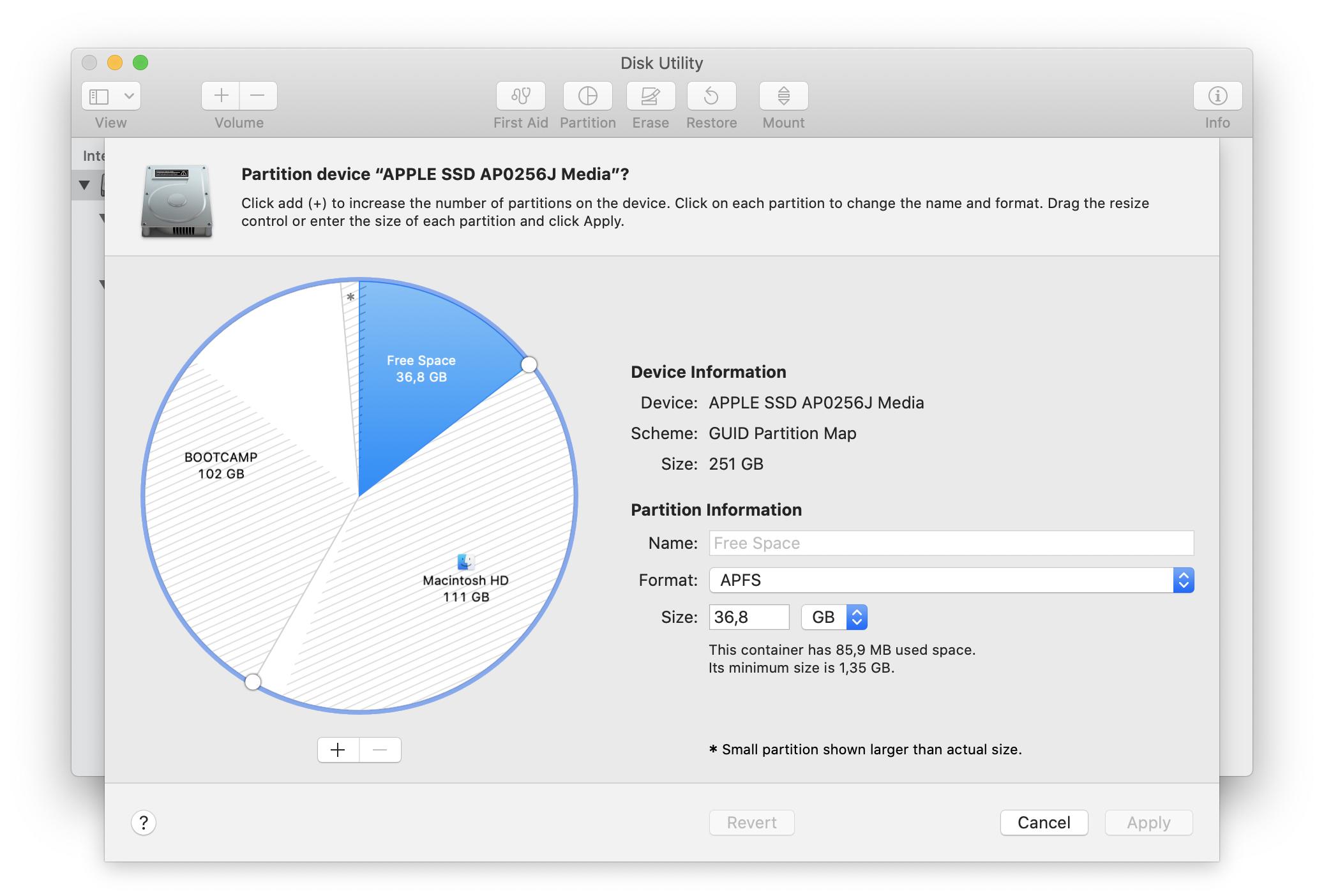
Task: Click the resize handle at BOOTCAMP edge
Action: point(253,682)
